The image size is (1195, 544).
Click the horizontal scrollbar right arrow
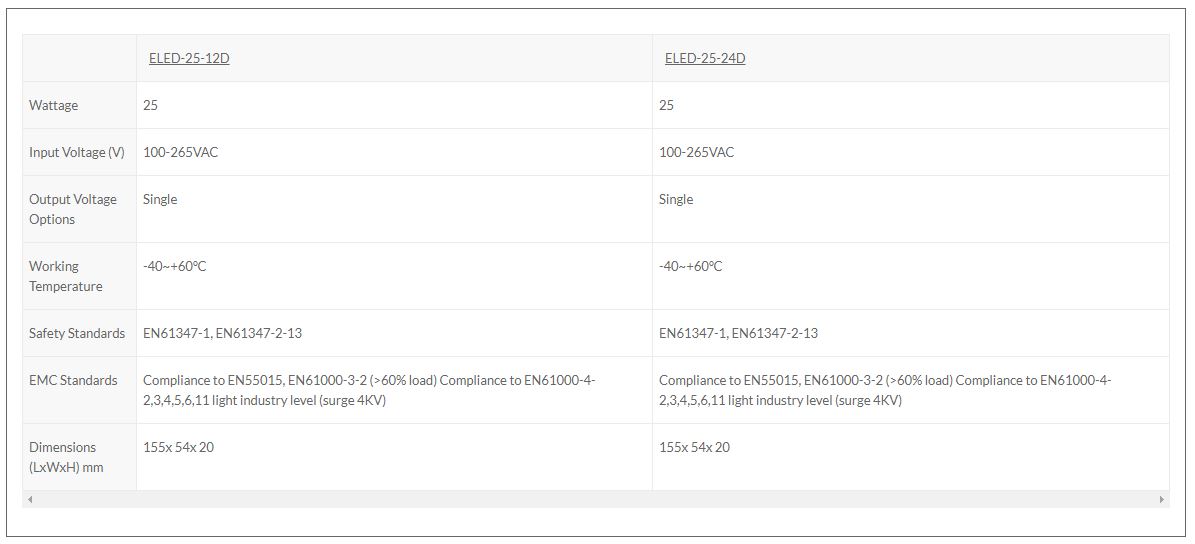click(x=1161, y=500)
